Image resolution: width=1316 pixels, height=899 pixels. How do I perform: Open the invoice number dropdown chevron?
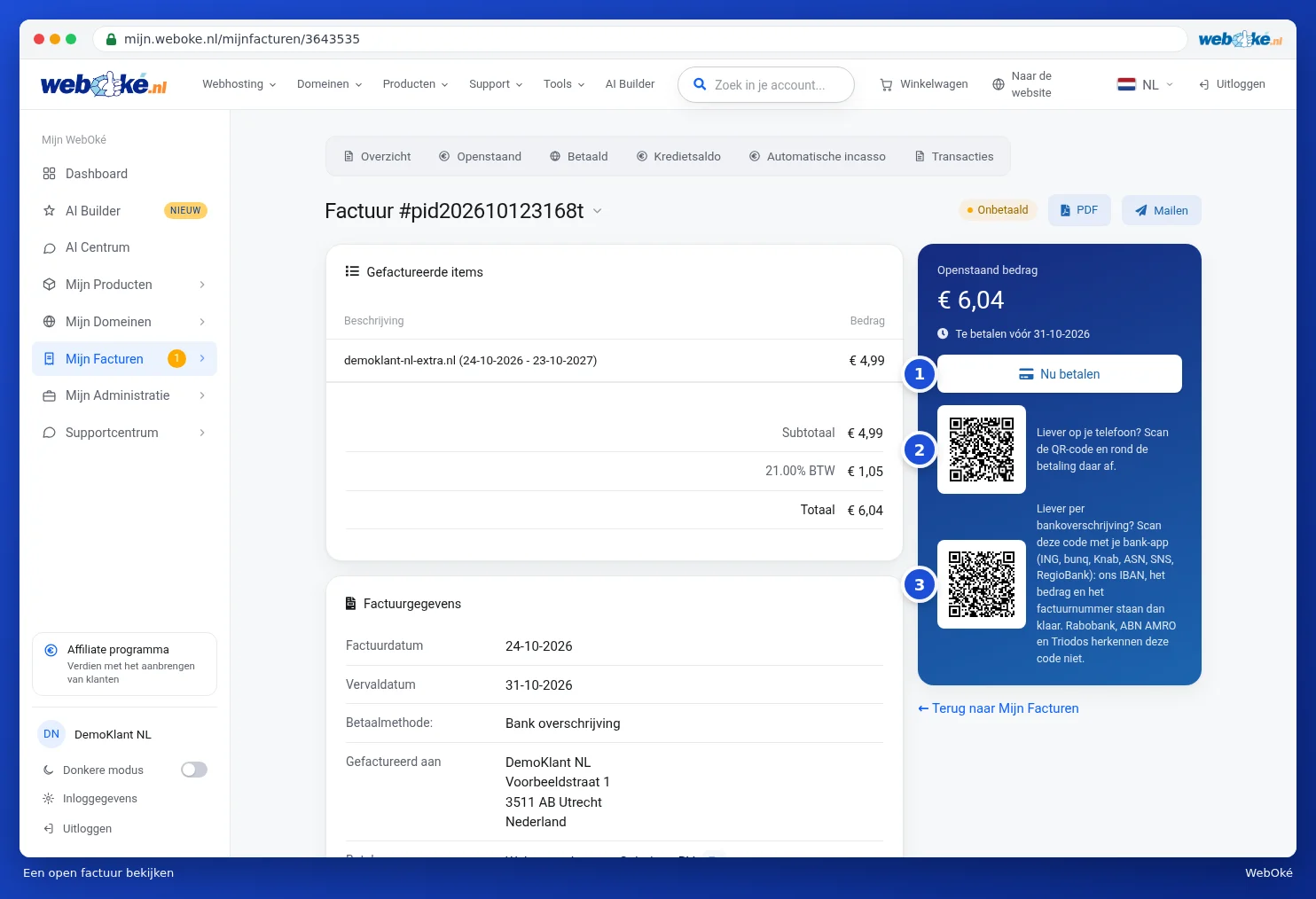point(598,211)
